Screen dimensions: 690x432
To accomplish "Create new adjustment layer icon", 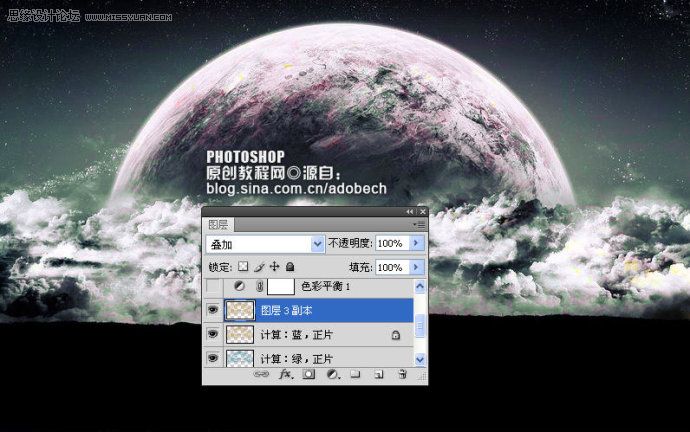I will (333, 374).
